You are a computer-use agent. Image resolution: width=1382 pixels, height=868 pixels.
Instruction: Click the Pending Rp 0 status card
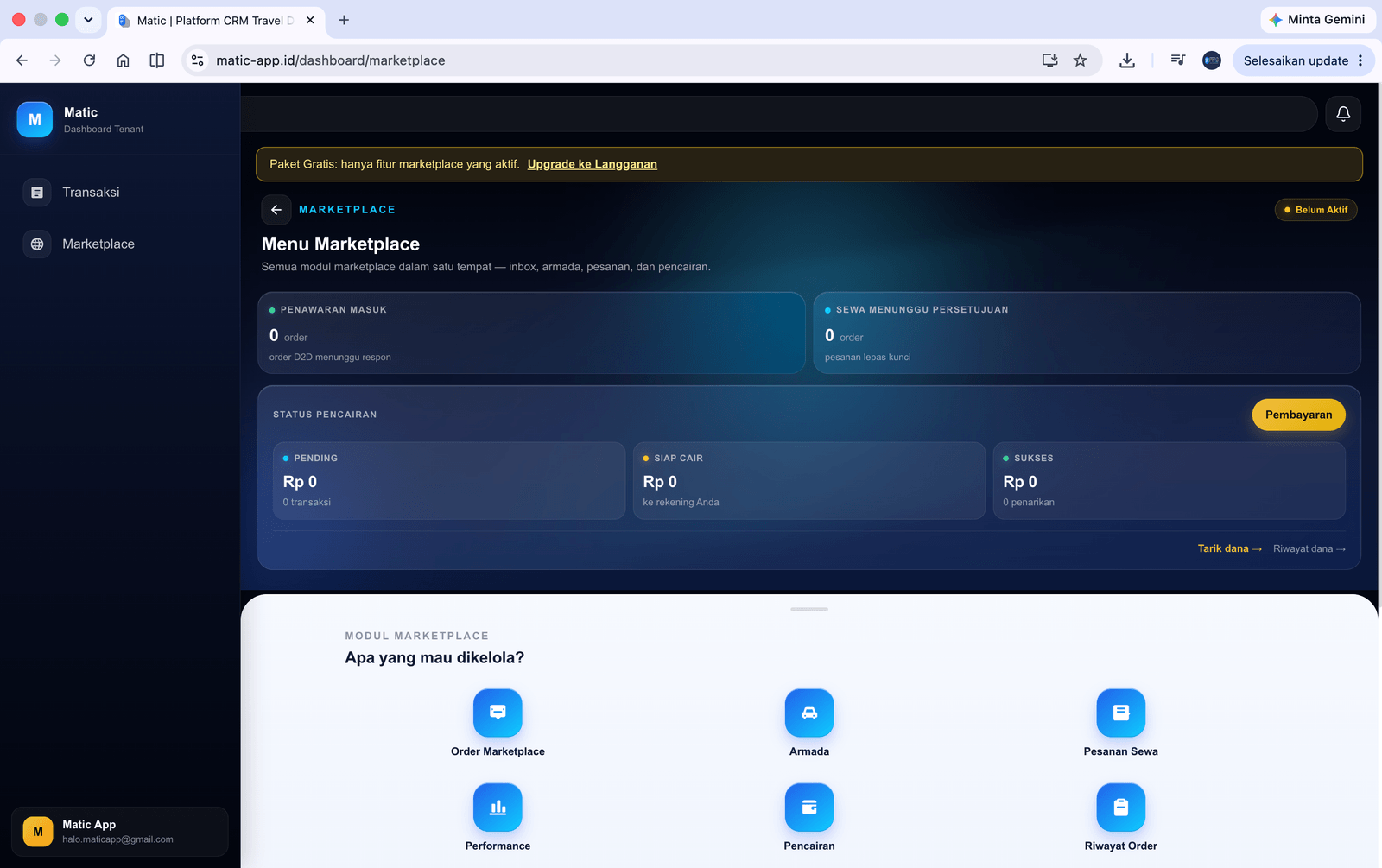click(449, 480)
